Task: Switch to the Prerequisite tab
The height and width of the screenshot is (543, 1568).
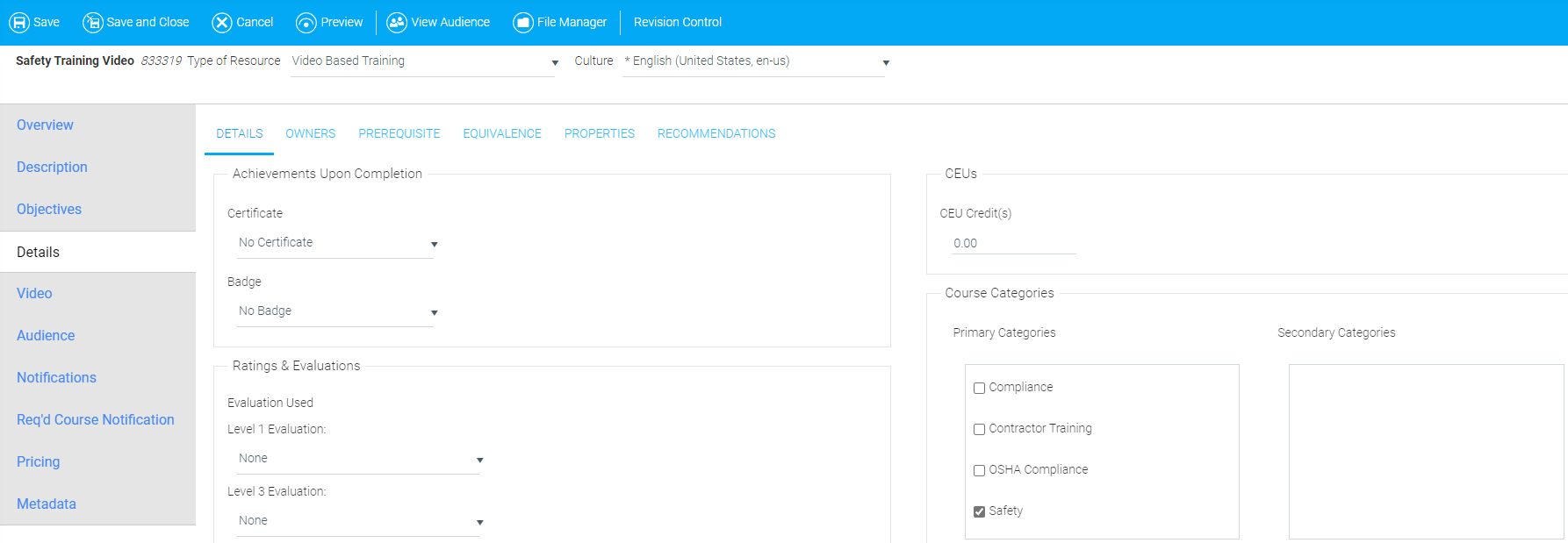Action: point(399,133)
